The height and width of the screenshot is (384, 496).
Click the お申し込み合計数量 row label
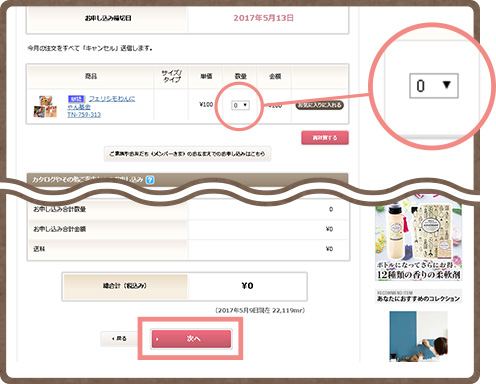tap(60, 209)
